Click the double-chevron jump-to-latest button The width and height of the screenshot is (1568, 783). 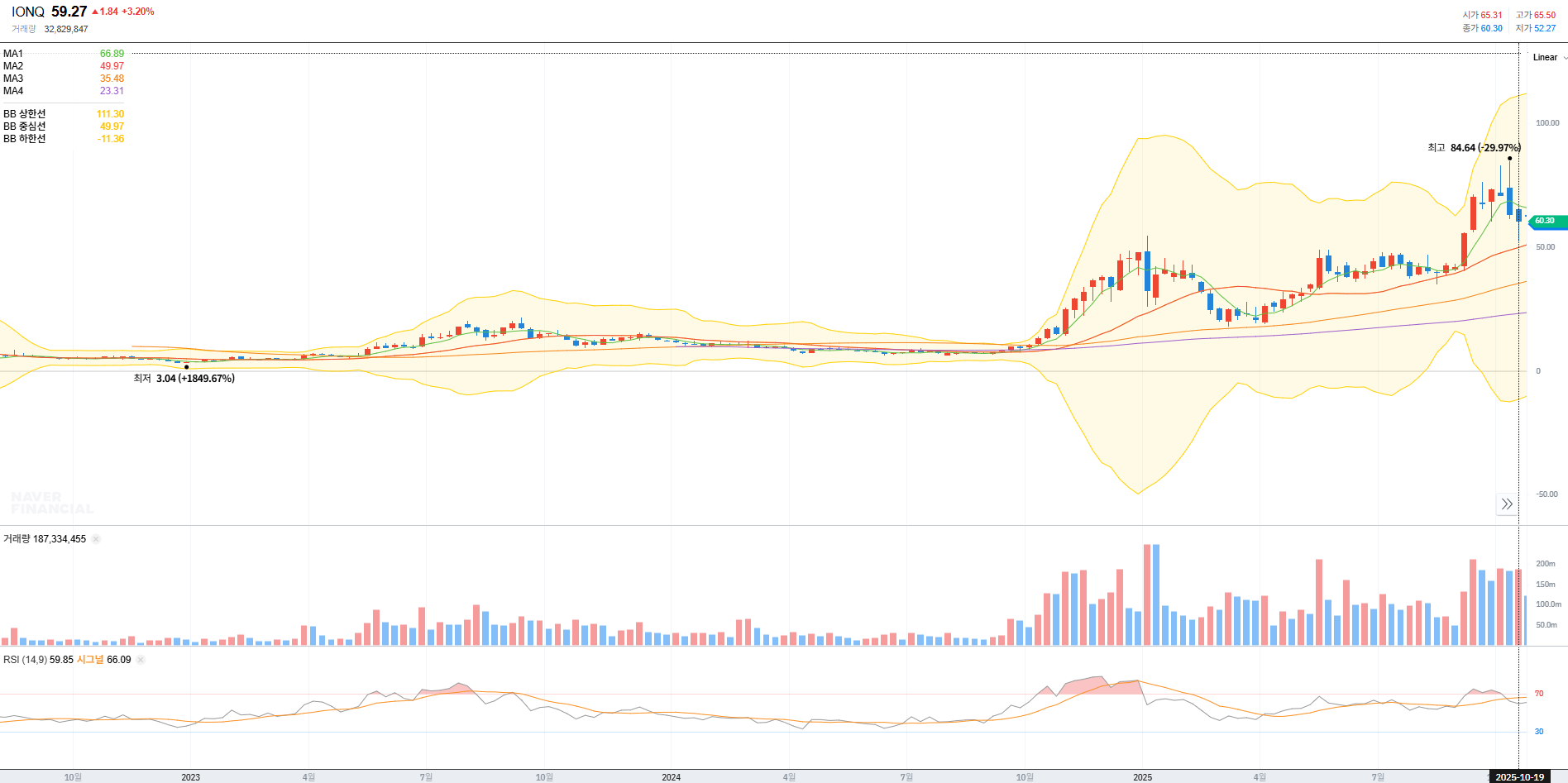1507,504
